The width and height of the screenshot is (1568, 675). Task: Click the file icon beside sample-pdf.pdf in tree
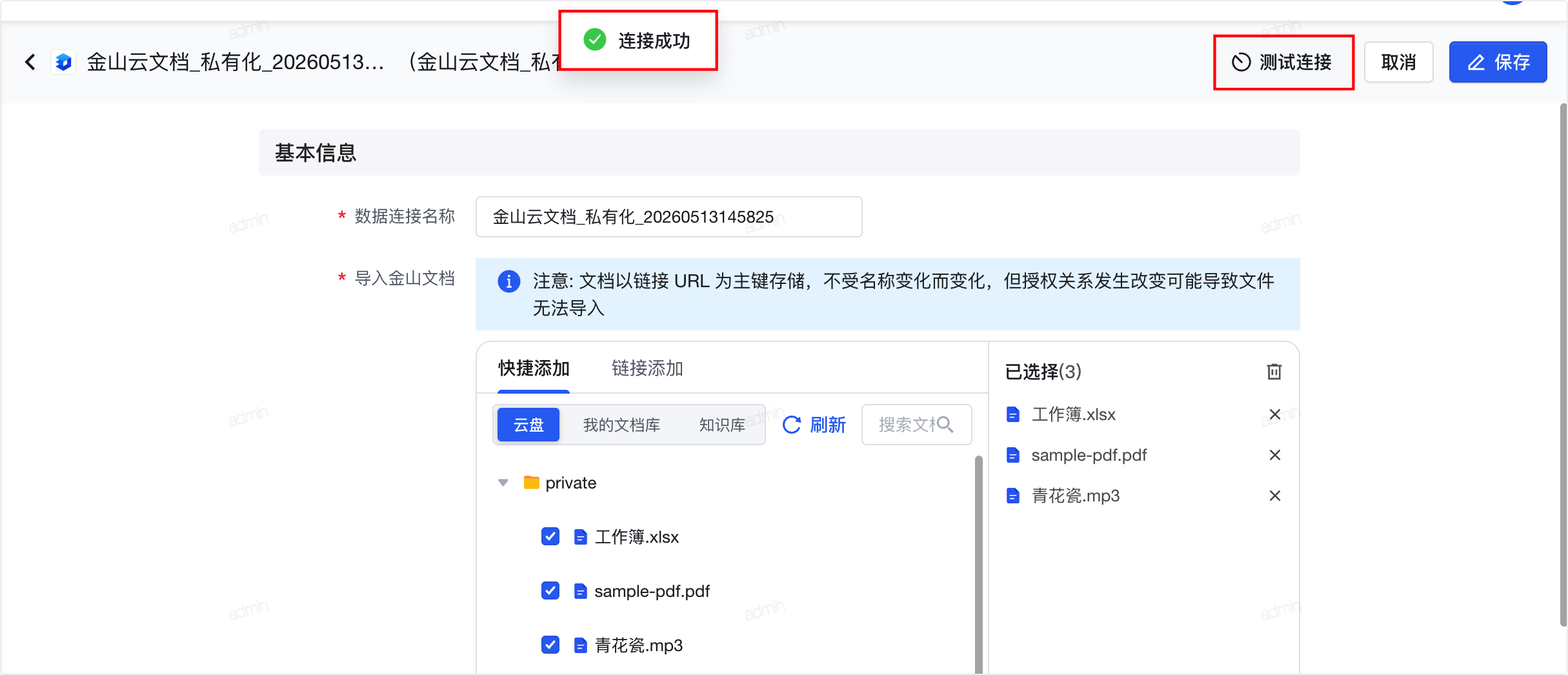pos(581,590)
